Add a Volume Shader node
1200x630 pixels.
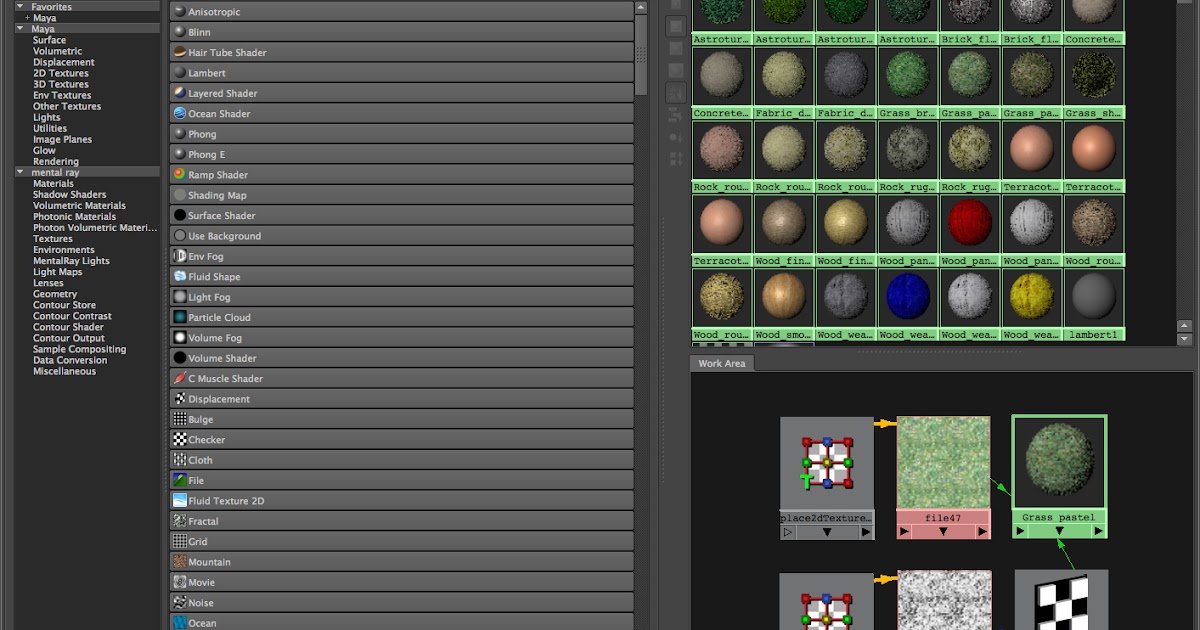401,358
